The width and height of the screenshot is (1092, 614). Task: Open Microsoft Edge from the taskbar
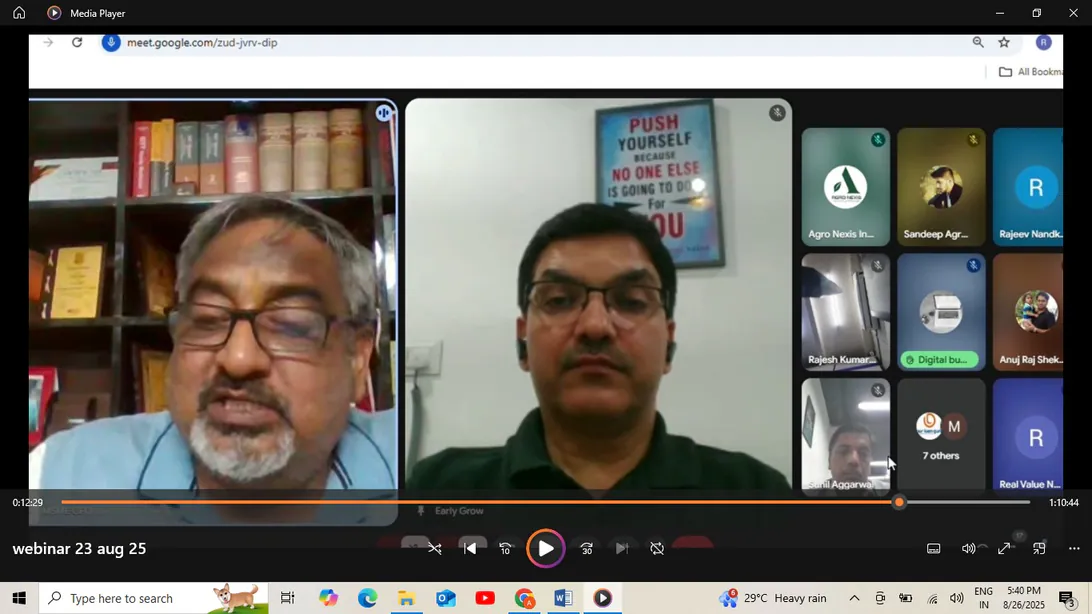click(x=367, y=598)
